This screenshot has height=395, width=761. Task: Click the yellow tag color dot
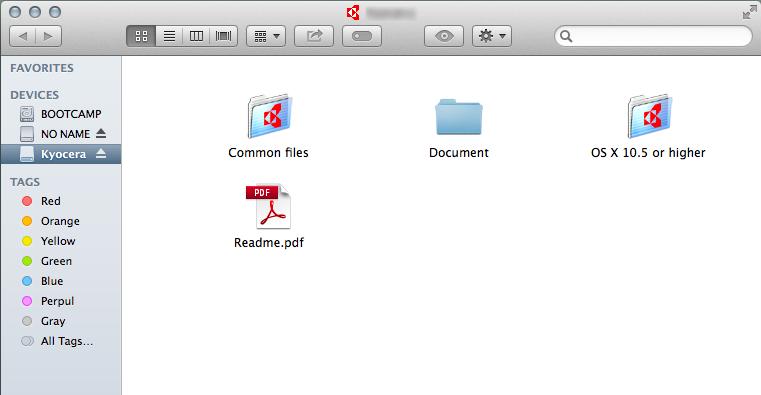tap(27, 241)
